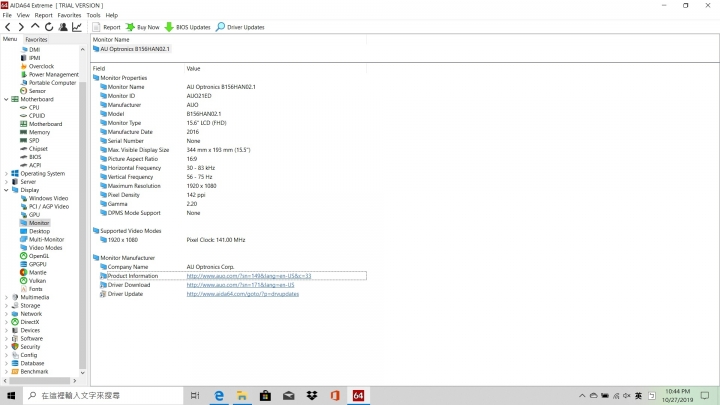Select Memory tree item
Viewport: 720px width, 405px height.
(x=39, y=132)
